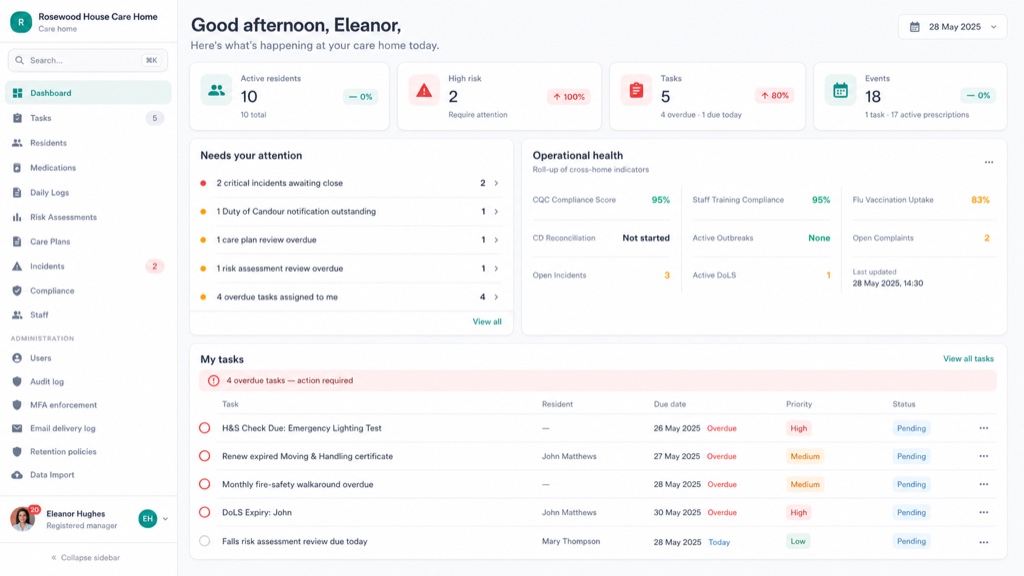Click the Rosewood House green R logo
This screenshot has height=576, width=1024.
pyautogui.click(x=21, y=22)
